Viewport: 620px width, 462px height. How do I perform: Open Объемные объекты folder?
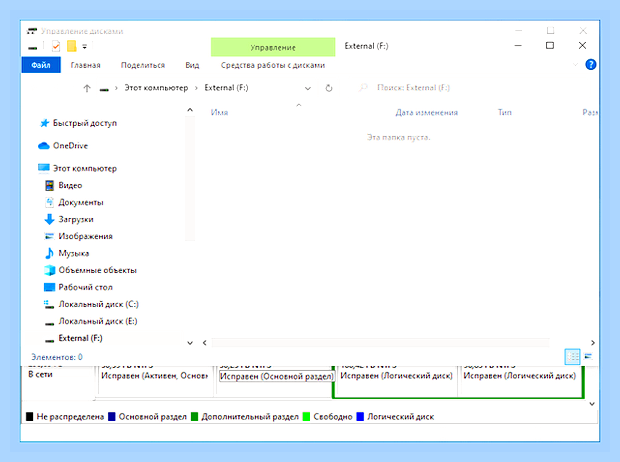97,270
